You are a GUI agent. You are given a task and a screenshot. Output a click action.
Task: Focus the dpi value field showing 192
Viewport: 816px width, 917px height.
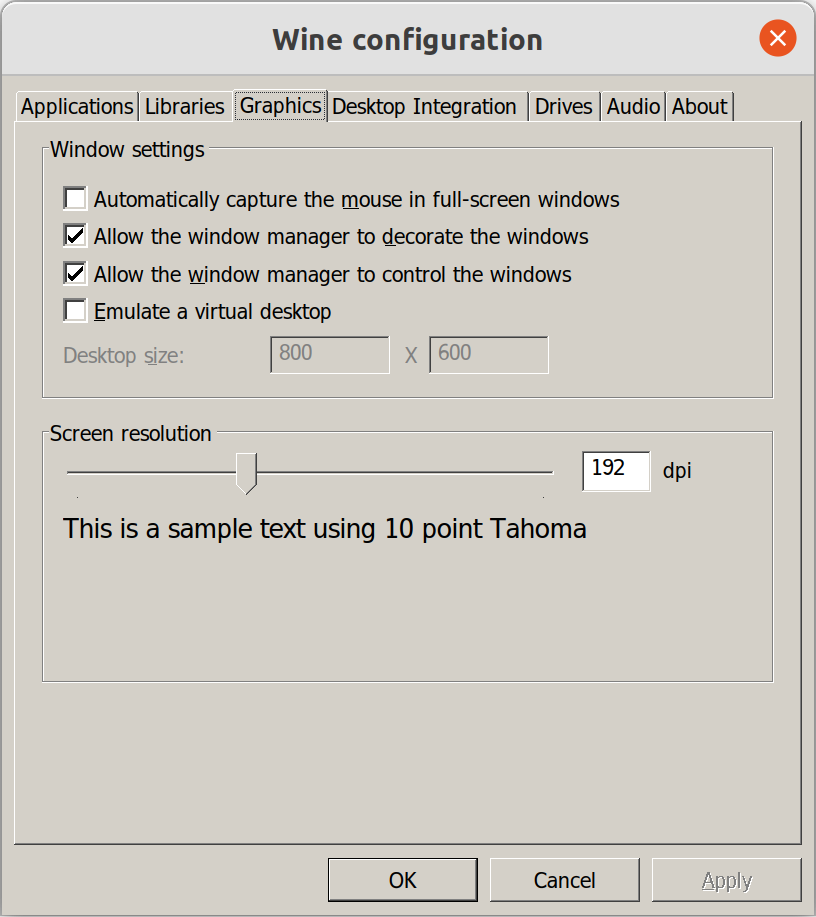tap(617, 471)
